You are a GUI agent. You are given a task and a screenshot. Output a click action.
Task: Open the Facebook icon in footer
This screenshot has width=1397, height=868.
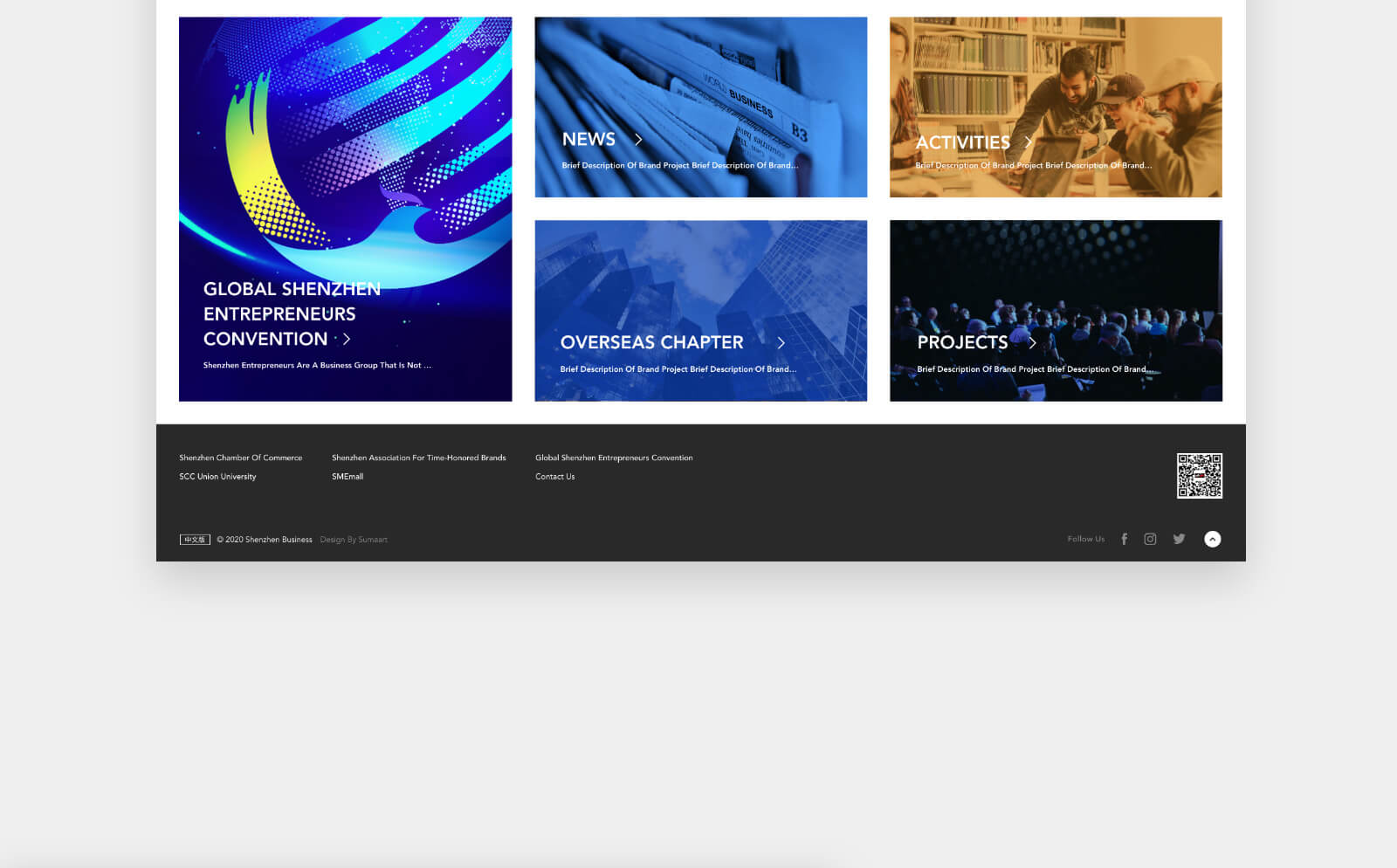pyautogui.click(x=1124, y=540)
